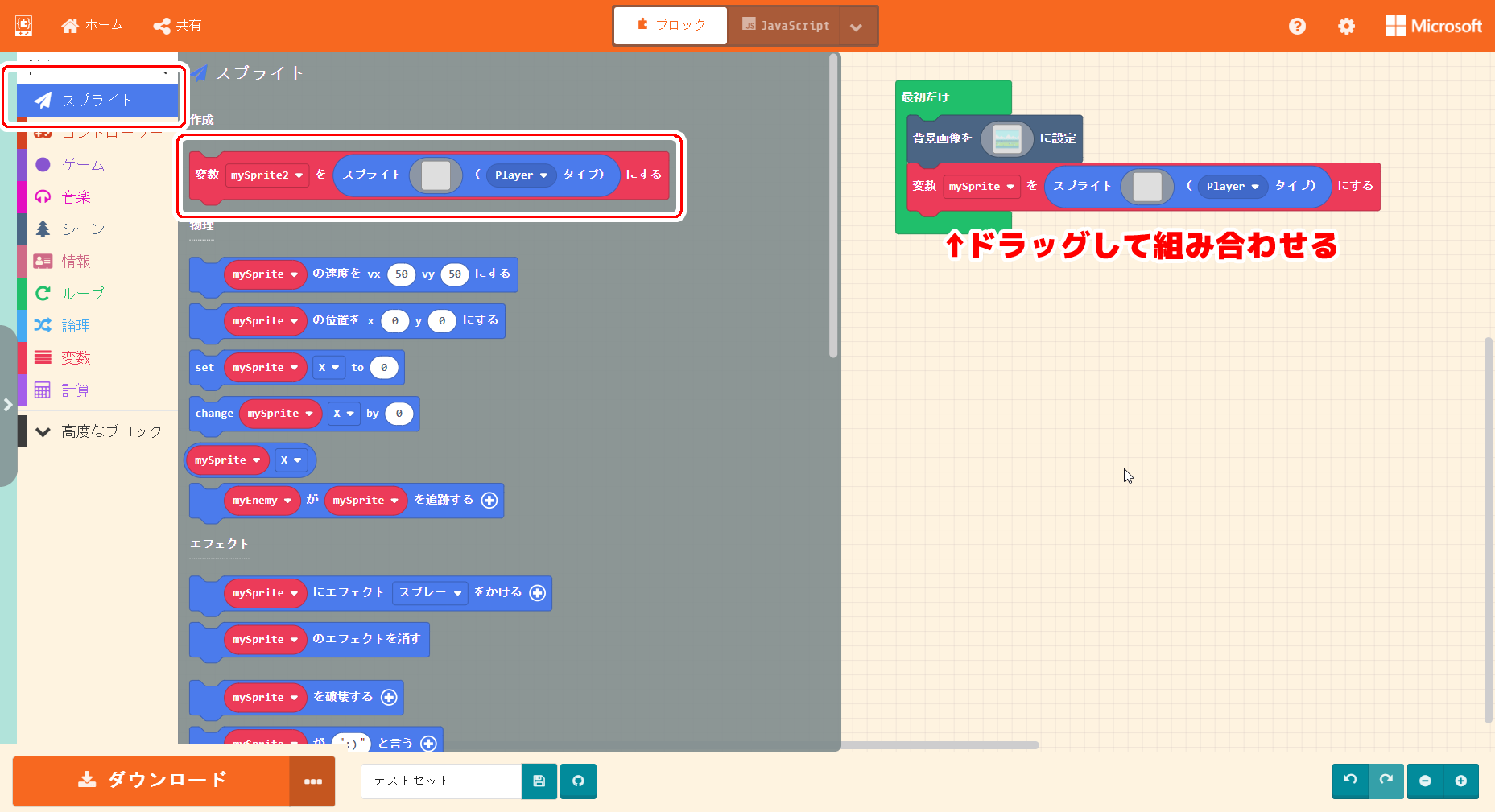Image resolution: width=1495 pixels, height=812 pixels.
Task: Click the workspace horizontal scrollbar
Action: pos(940,745)
